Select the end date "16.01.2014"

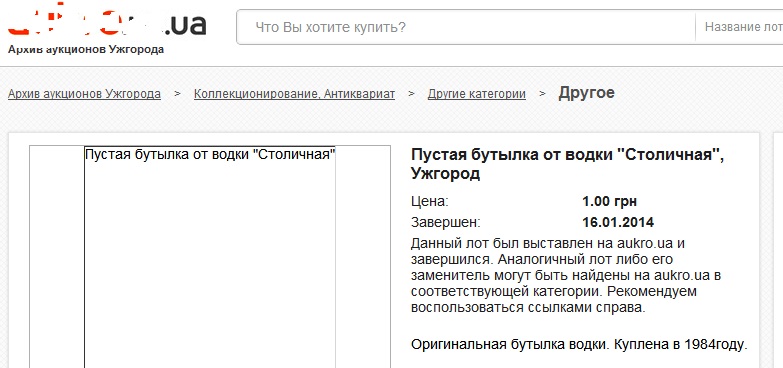pyautogui.click(x=618, y=222)
